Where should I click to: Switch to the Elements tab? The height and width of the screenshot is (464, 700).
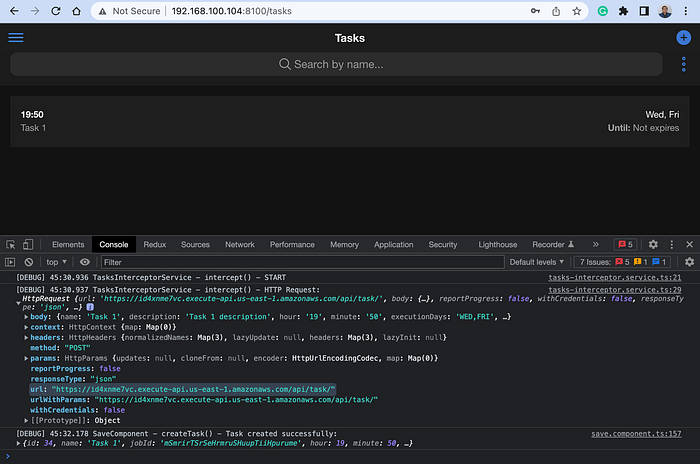(x=68, y=245)
